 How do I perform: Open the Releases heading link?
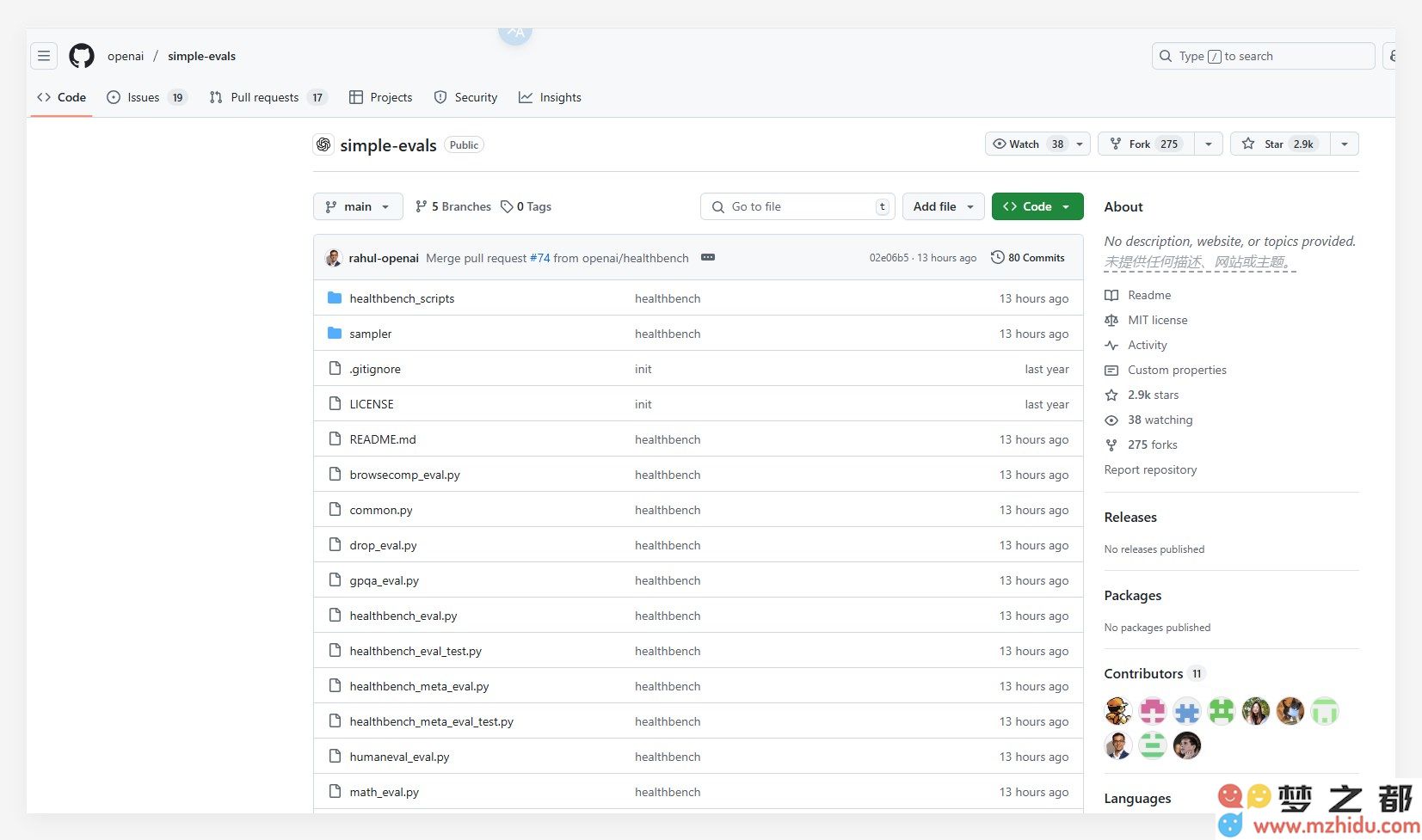click(1130, 517)
